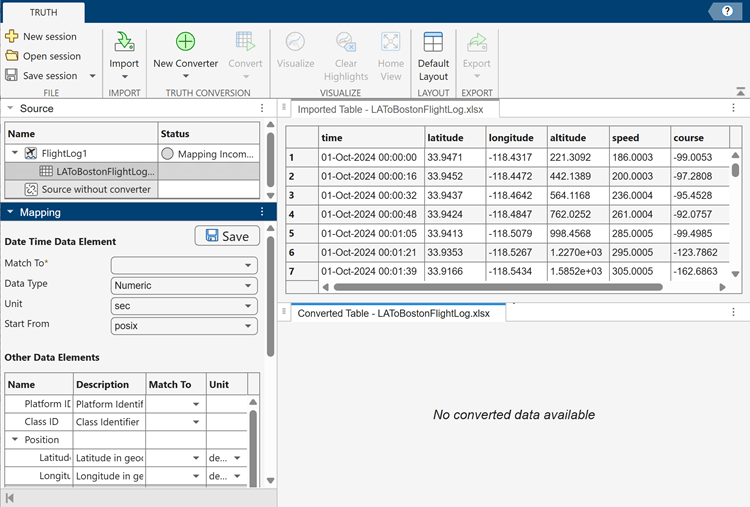750x507 pixels.
Task: Click the speed column header
Action: [640, 138]
